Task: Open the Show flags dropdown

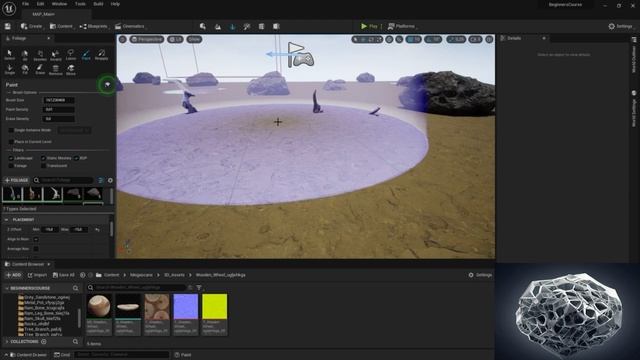Action: pos(194,39)
